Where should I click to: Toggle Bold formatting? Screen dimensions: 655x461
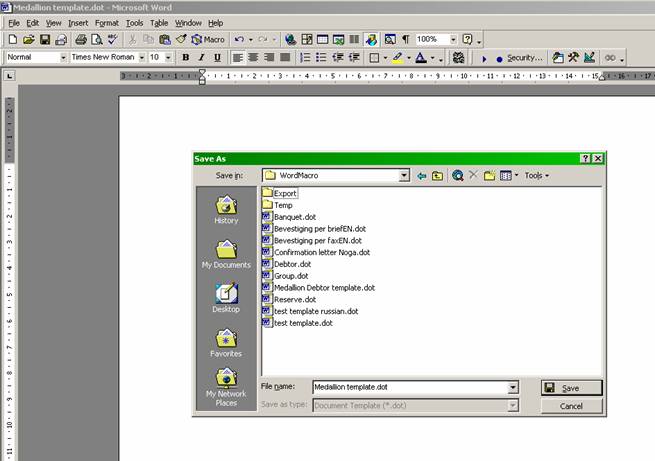(186, 58)
